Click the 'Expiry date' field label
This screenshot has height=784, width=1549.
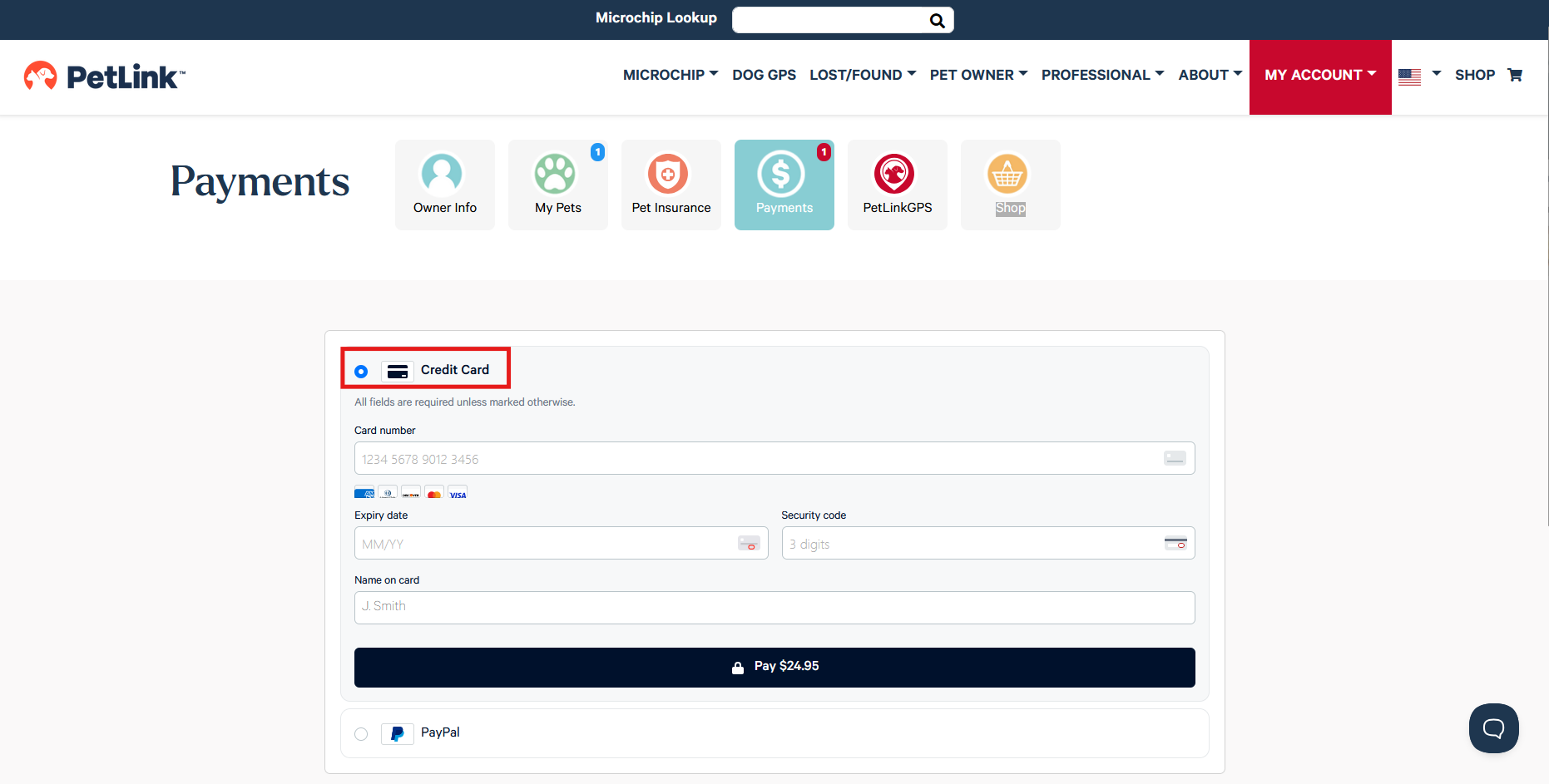381,515
